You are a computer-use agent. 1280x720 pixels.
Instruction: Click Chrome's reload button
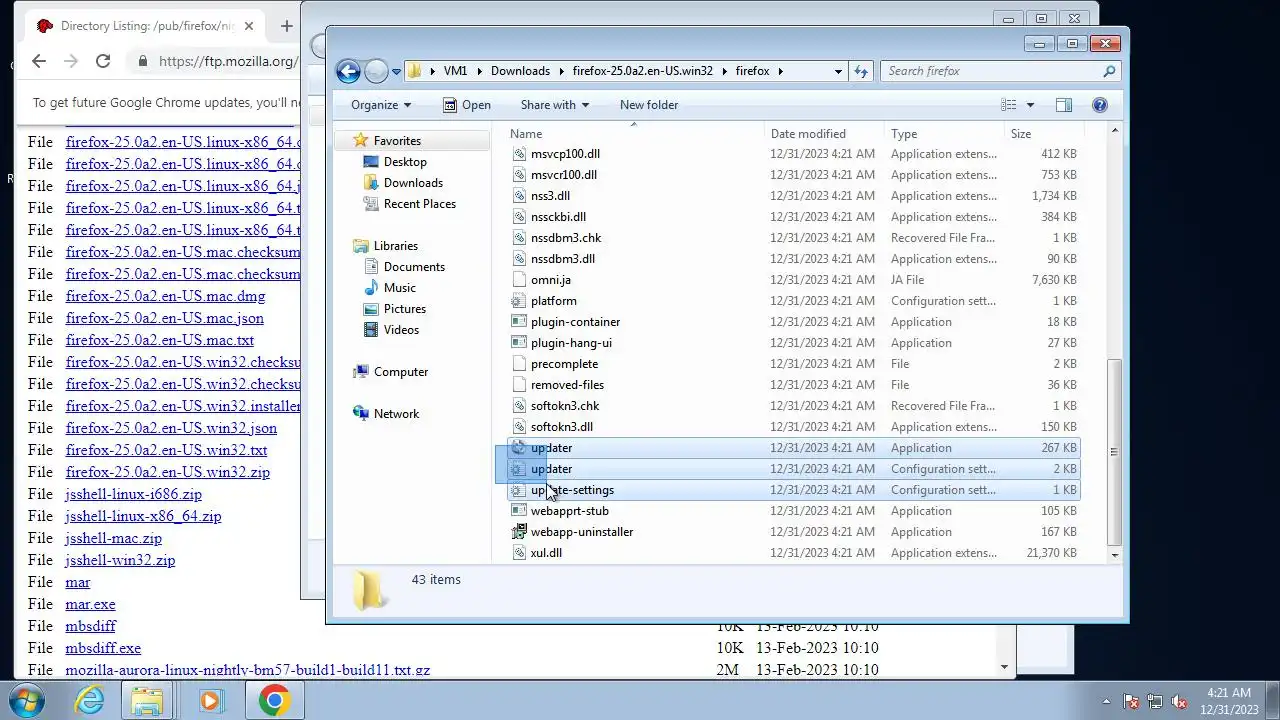point(103,61)
